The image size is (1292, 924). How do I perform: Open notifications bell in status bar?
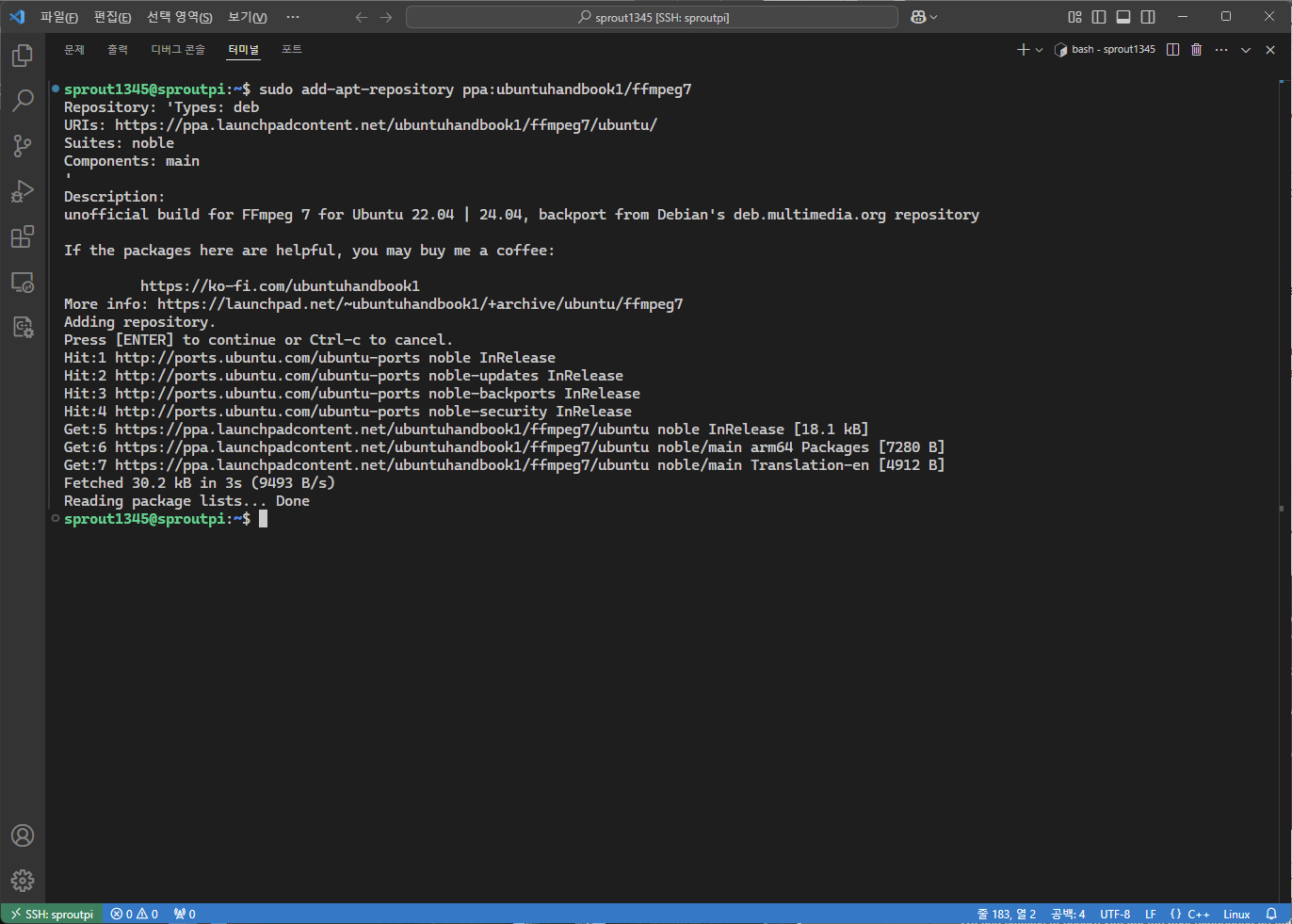(x=1271, y=914)
